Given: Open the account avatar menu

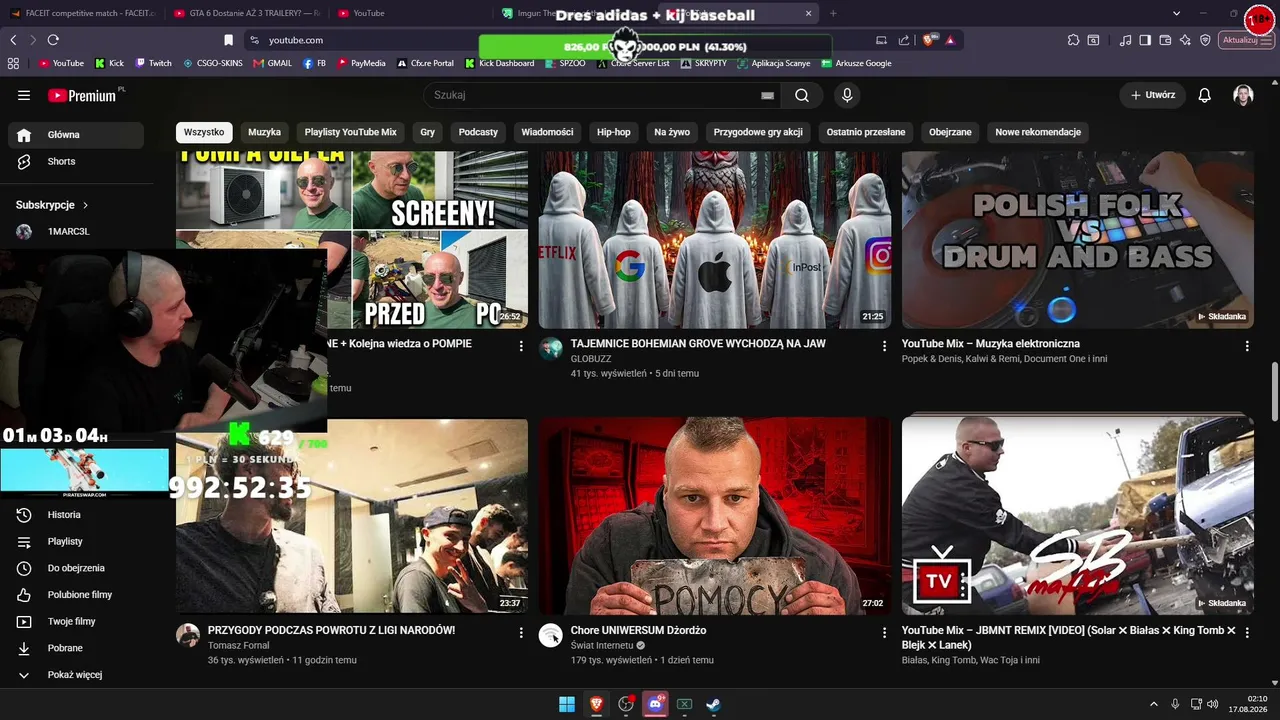Looking at the screenshot, I should pyautogui.click(x=1243, y=95).
